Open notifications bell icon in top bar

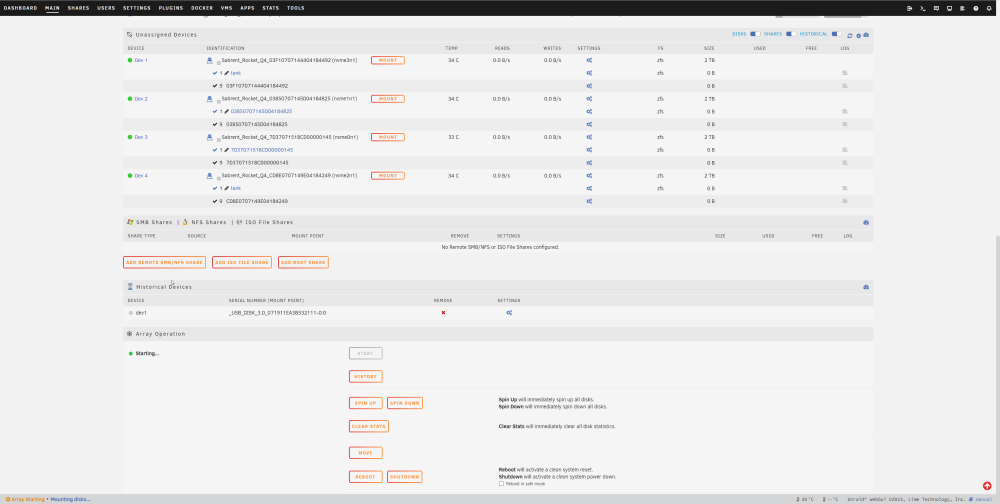pyautogui.click(x=989, y=8)
